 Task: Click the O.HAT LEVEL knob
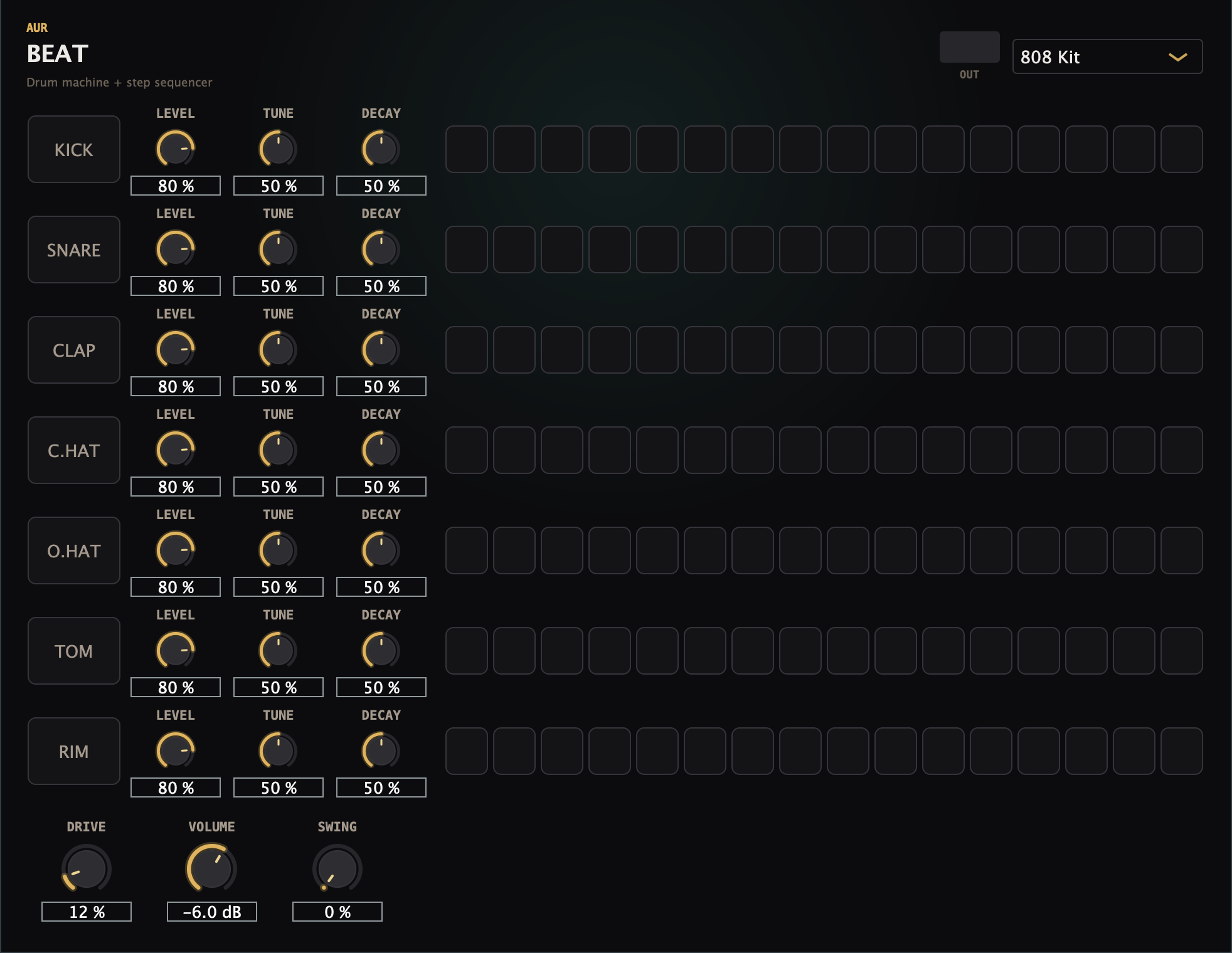pyautogui.click(x=176, y=550)
